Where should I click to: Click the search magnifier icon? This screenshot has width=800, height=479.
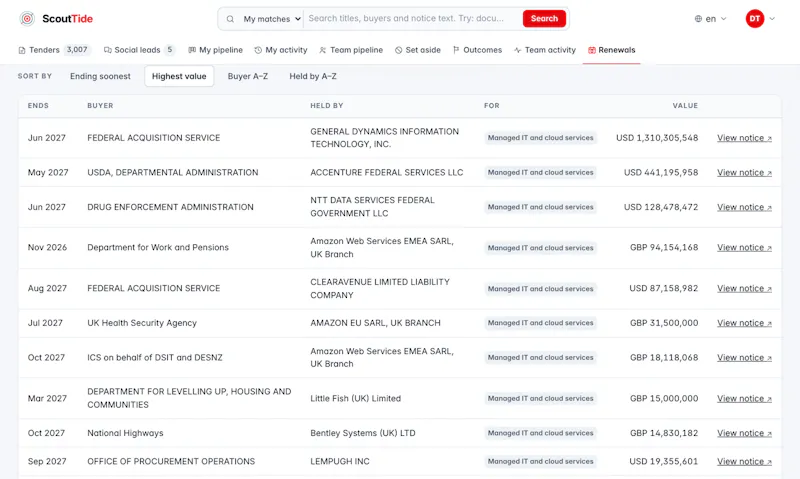click(230, 19)
